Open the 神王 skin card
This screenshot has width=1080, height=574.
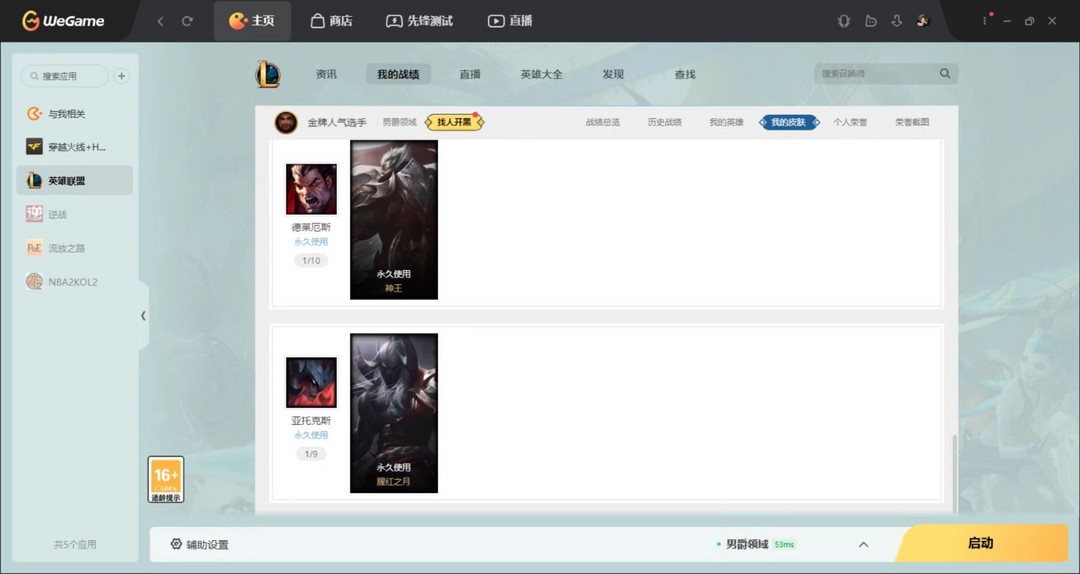394,220
